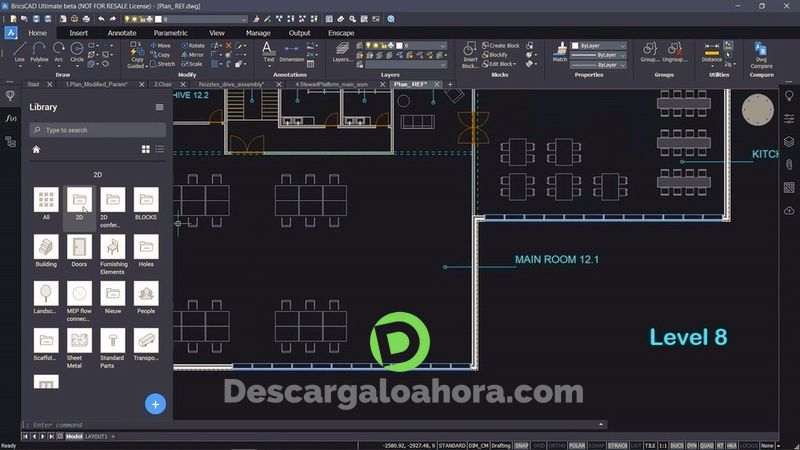
Task: Open the Landscape library category
Action: [46, 297]
